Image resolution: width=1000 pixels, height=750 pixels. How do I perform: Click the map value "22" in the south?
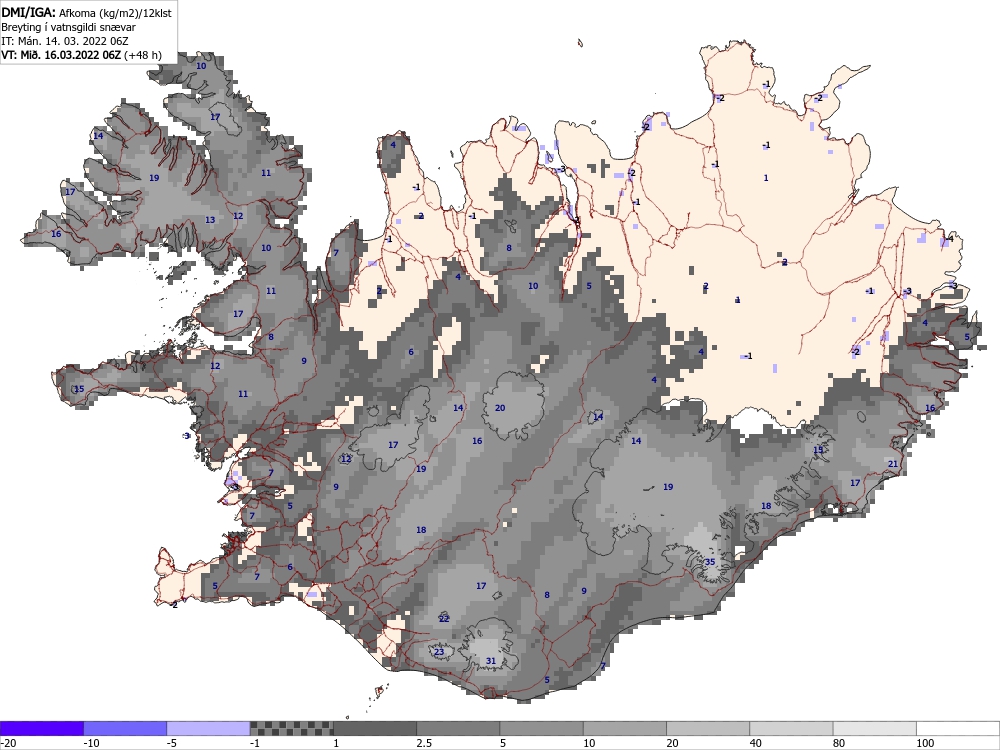444,619
